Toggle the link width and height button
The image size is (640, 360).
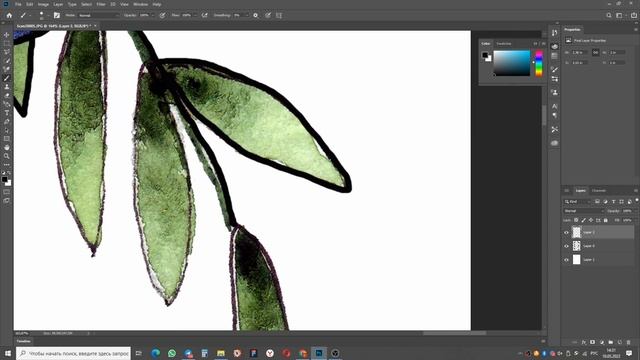pos(596,52)
